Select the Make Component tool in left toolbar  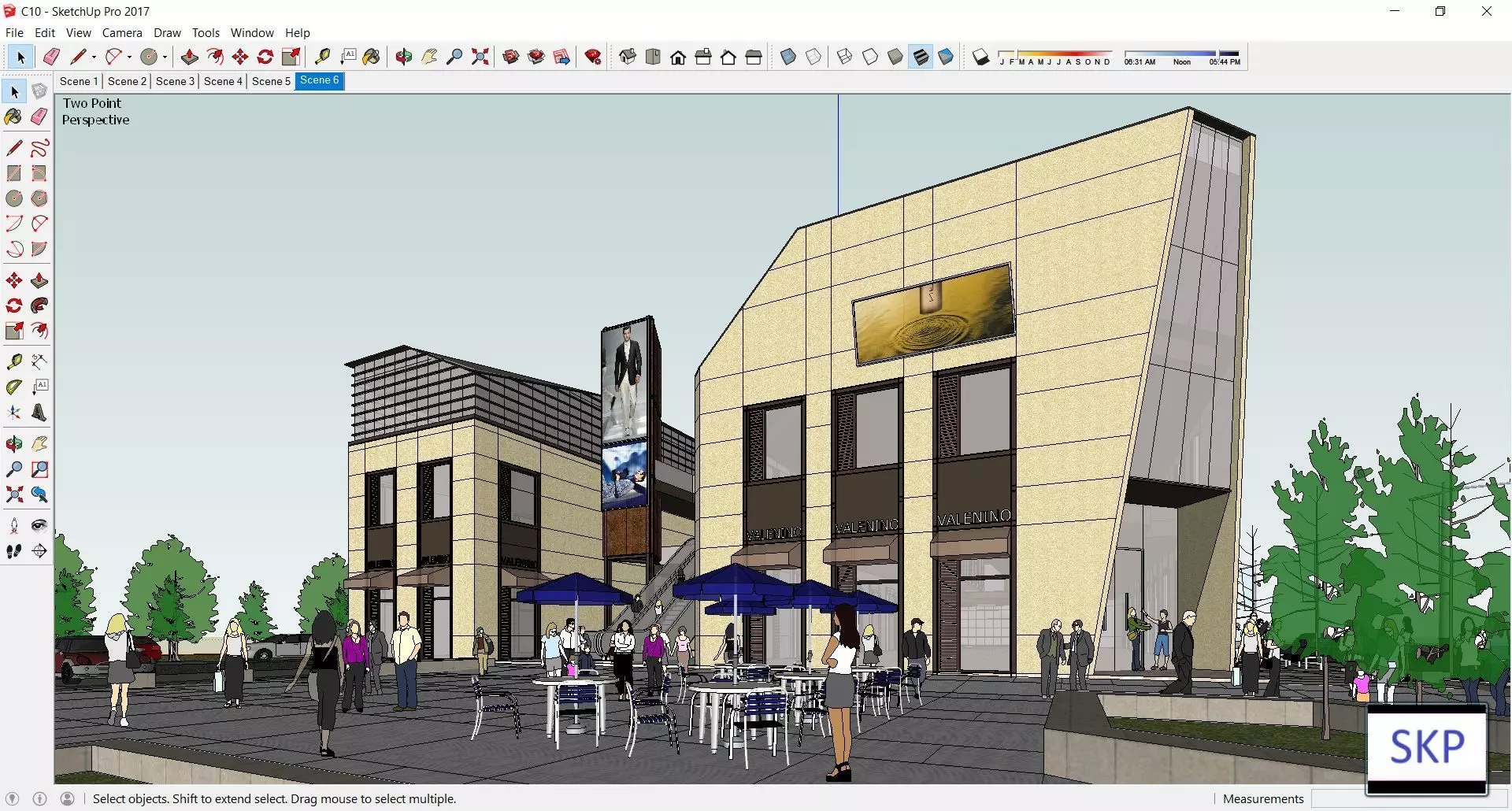[39, 91]
